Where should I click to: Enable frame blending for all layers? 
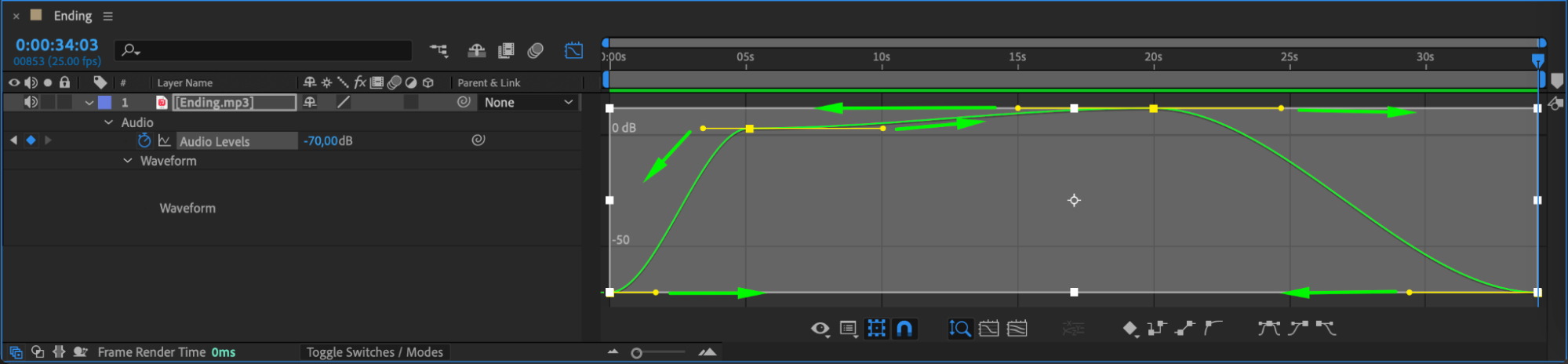[506, 51]
